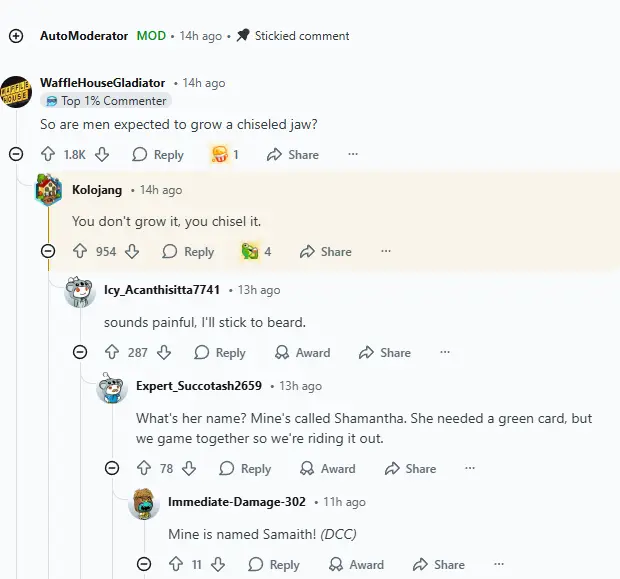620x579 pixels.
Task: Collapse WaffleHouseGladiator's comment thread
Action: click(x=16, y=154)
